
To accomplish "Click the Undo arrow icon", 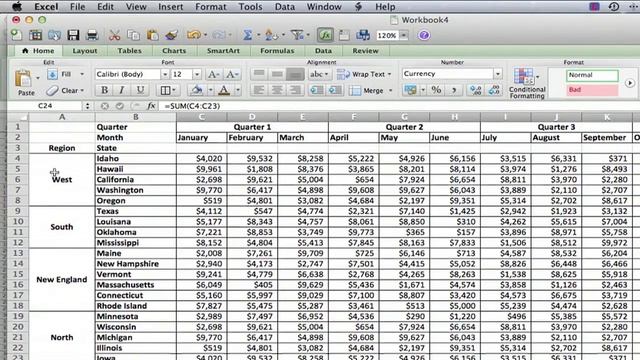I will (193, 35).
